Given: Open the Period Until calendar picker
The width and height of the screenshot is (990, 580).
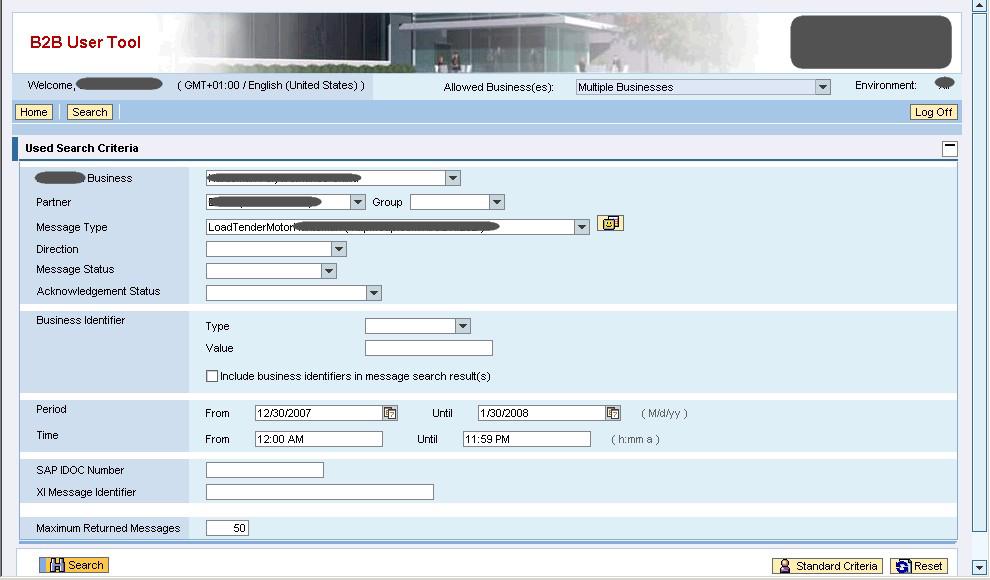Looking at the screenshot, I should click(x=613, y=413).
